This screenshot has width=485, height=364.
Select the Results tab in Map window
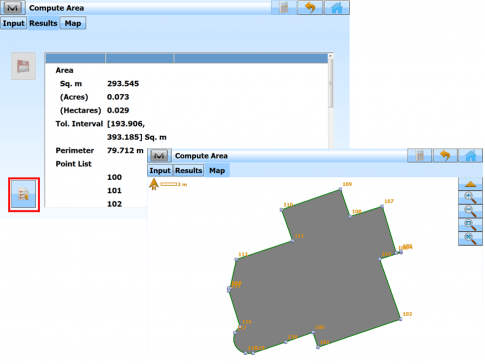tap(189, 170)
